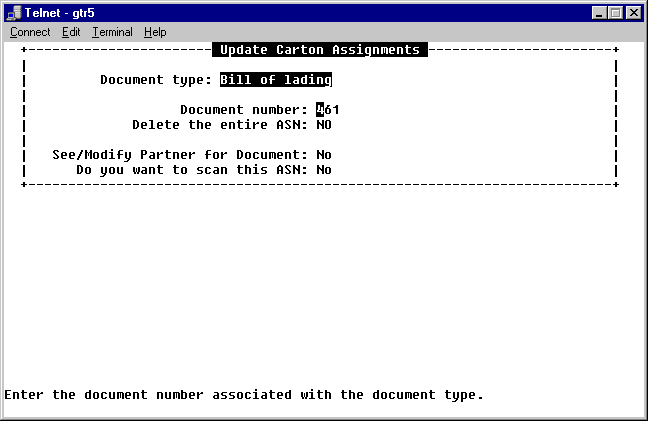The image size is (648, 421).
Task: Click the scan this ASN No value
Action: [324, 170]
